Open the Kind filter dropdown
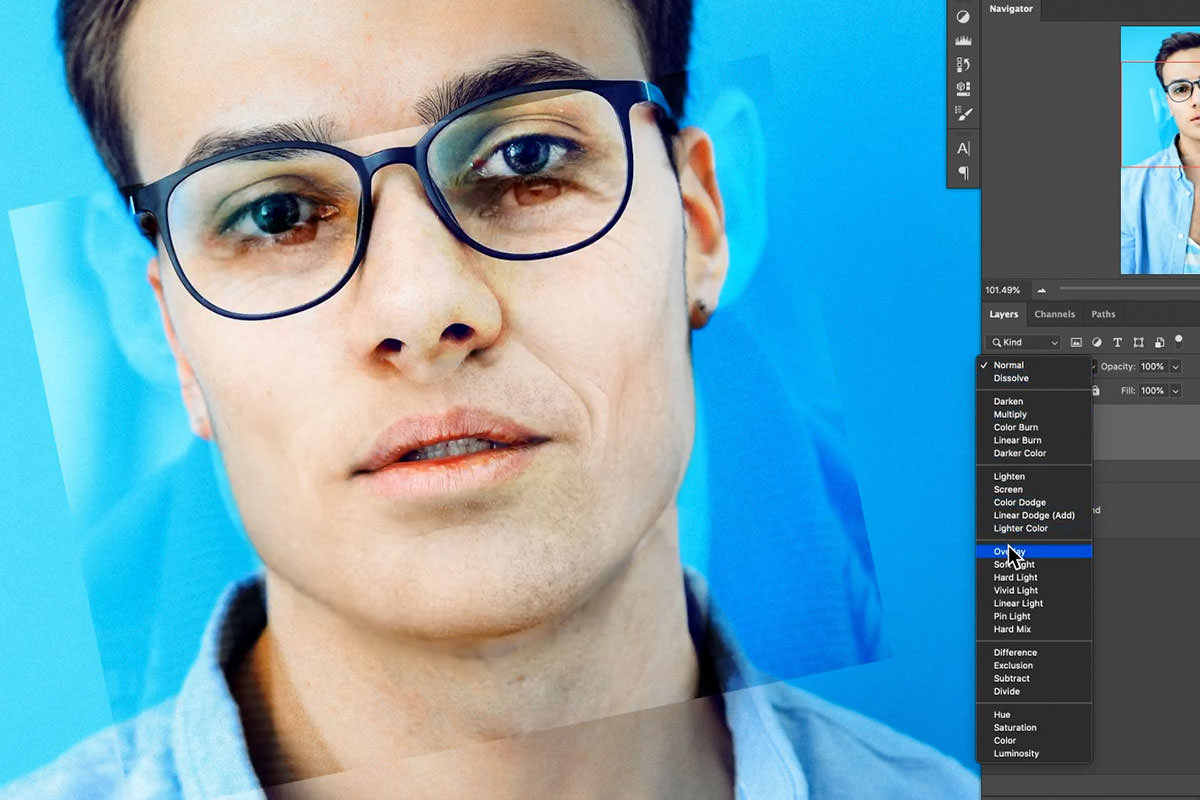Viewport: 1200px width, 800px height. pyautogui.click(x=1024, y=342)
